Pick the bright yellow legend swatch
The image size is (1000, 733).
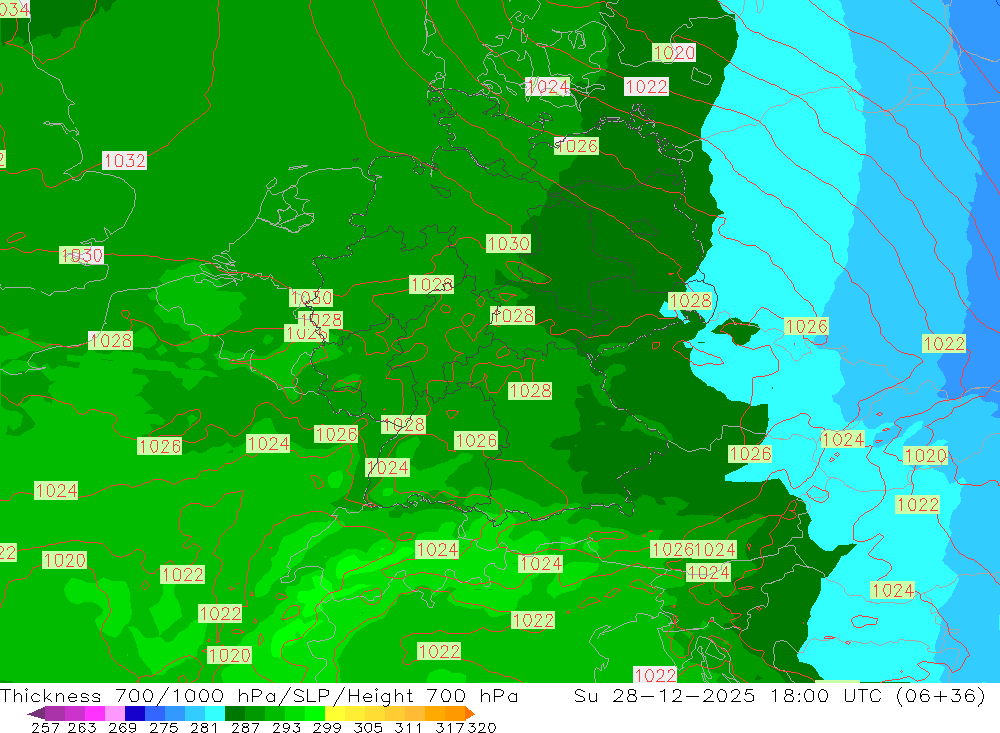click(335, 713)
